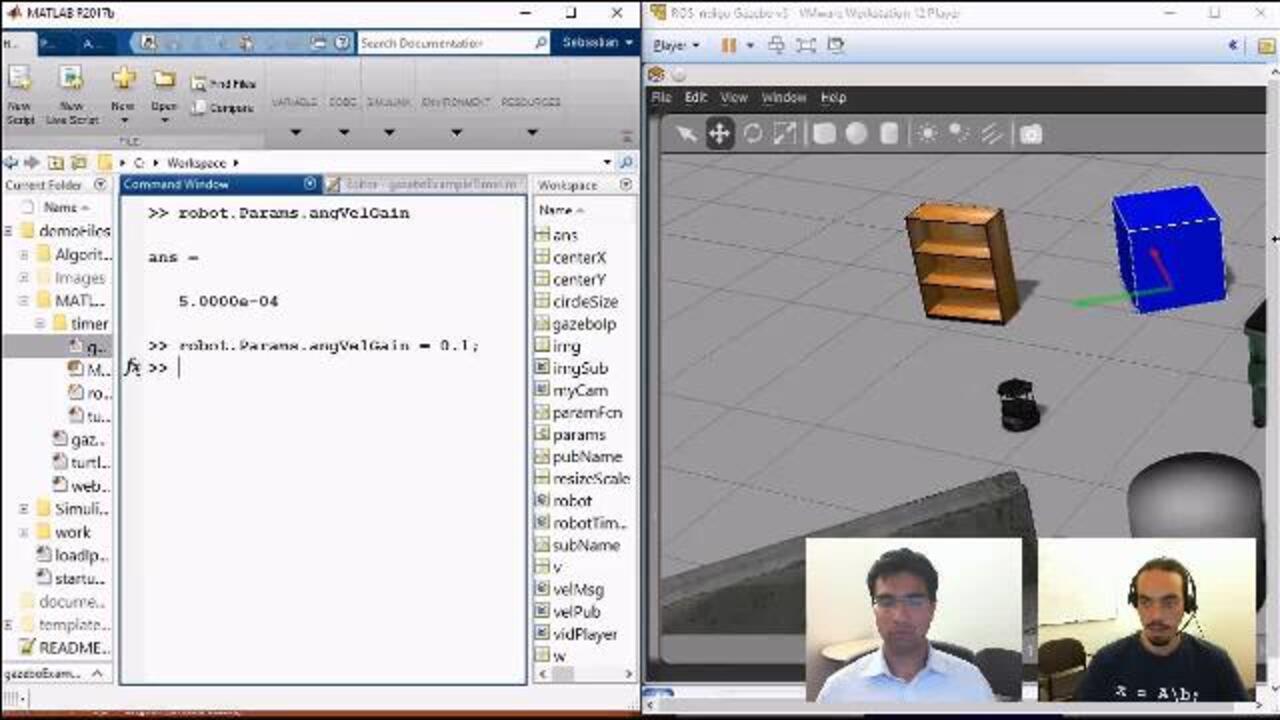This screenshot has height=720, width=1280.
Task: Expand the Simulink folder tree node
Action: point(24,509)
